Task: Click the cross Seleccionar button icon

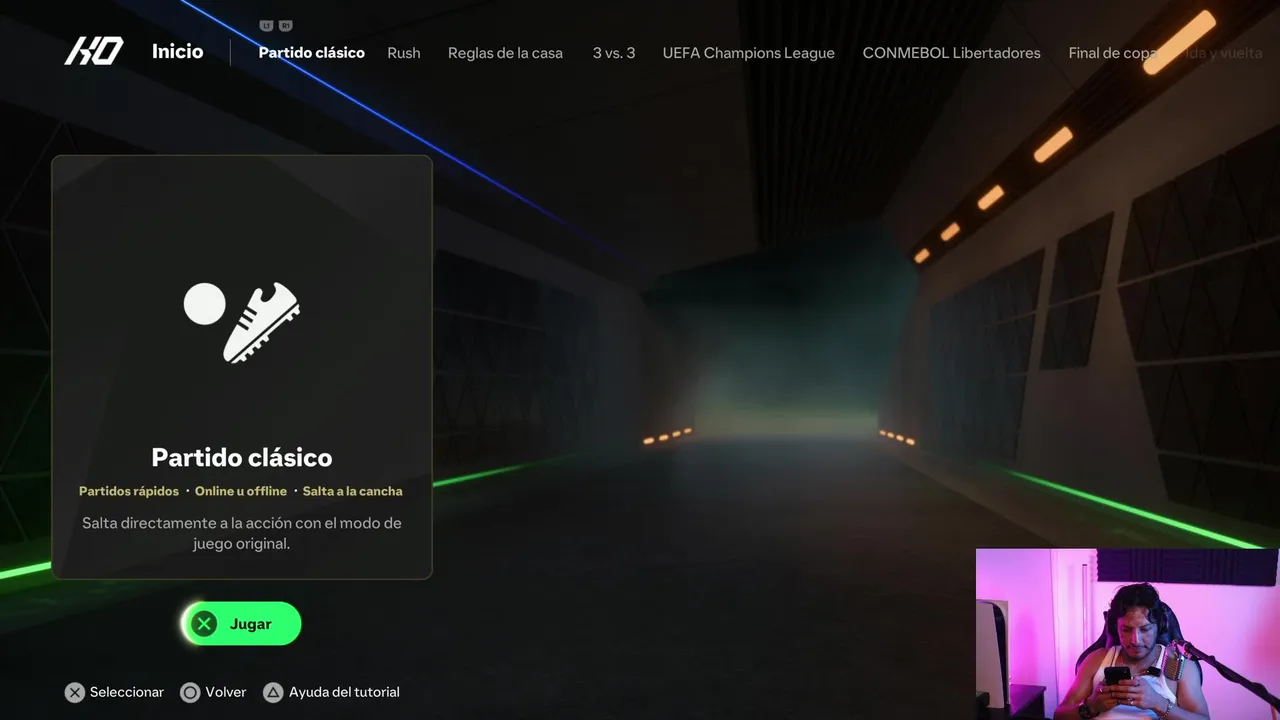Action: pos(75,692)
